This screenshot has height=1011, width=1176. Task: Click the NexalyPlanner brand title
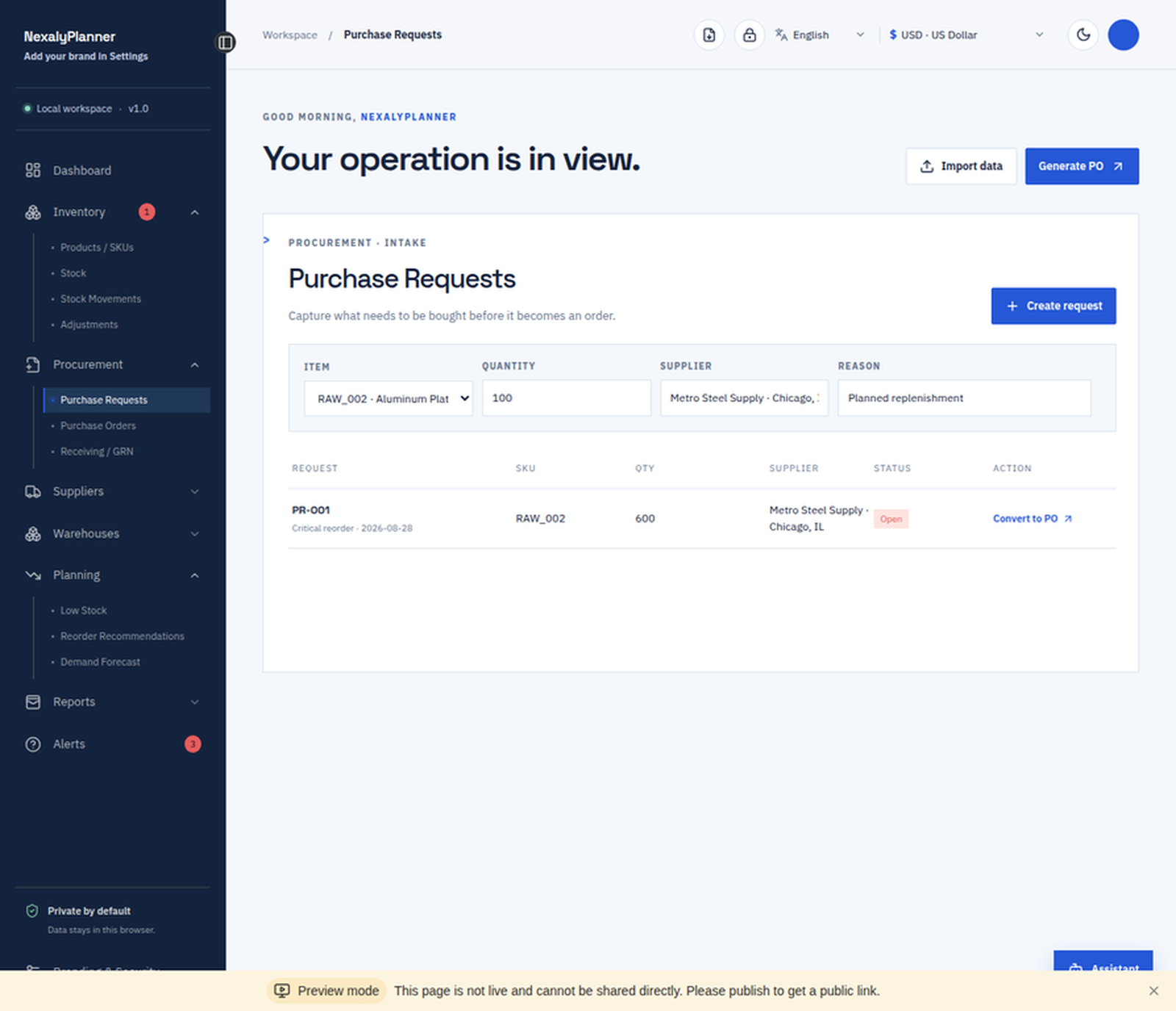coord(69,37)
